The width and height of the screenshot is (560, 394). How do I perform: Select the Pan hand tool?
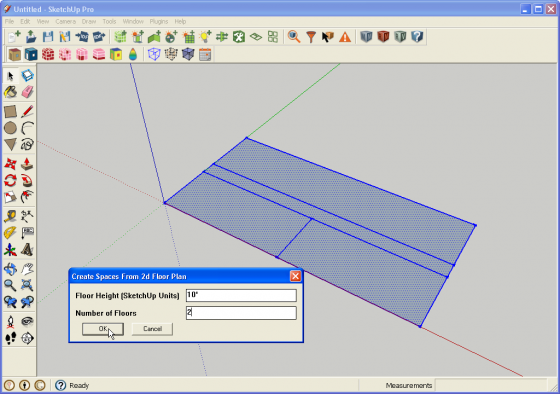(28, 269)
